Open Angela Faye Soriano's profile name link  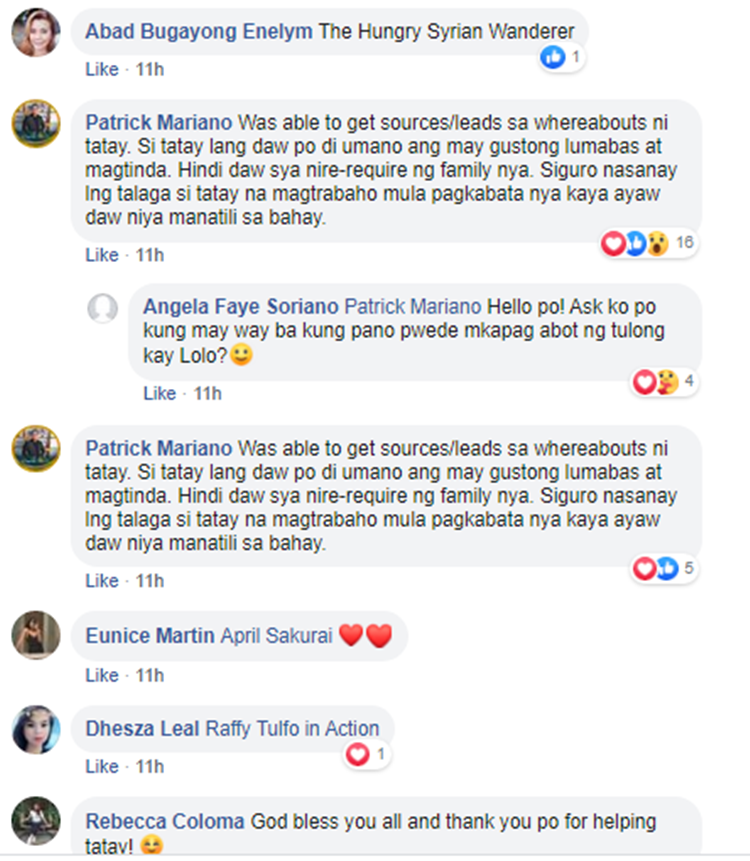click(240, 306)
